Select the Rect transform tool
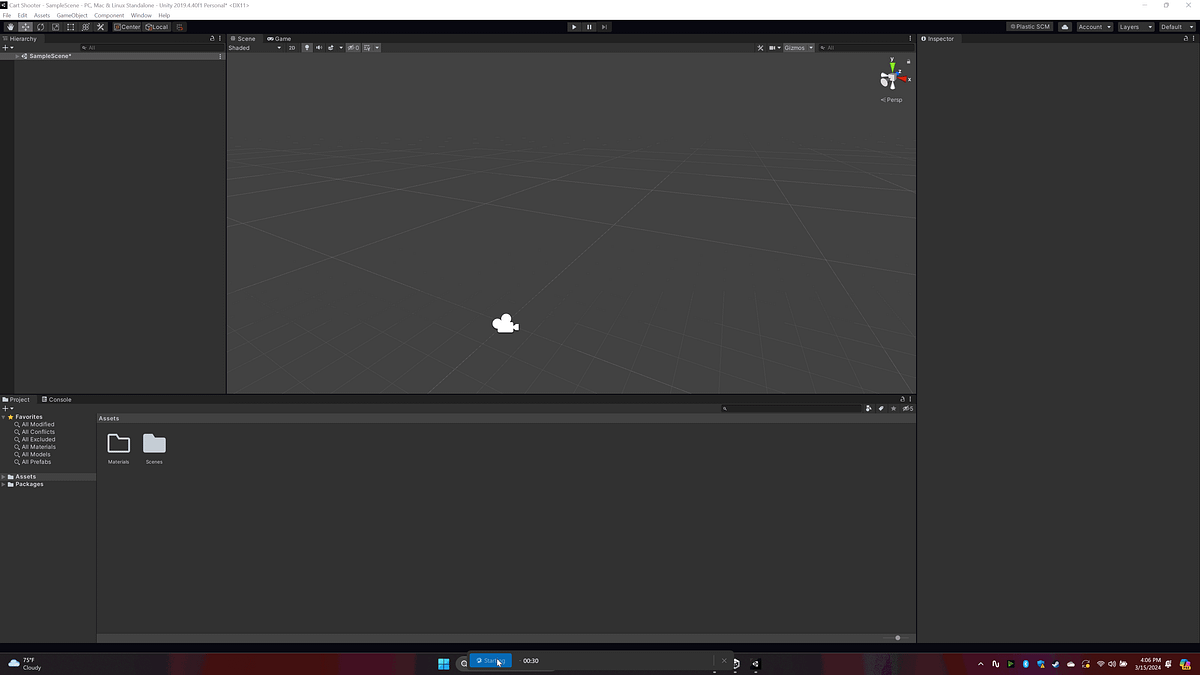The width and height of the screenshot is (1200, 675). pyautogui.click(x=71, y=27)
